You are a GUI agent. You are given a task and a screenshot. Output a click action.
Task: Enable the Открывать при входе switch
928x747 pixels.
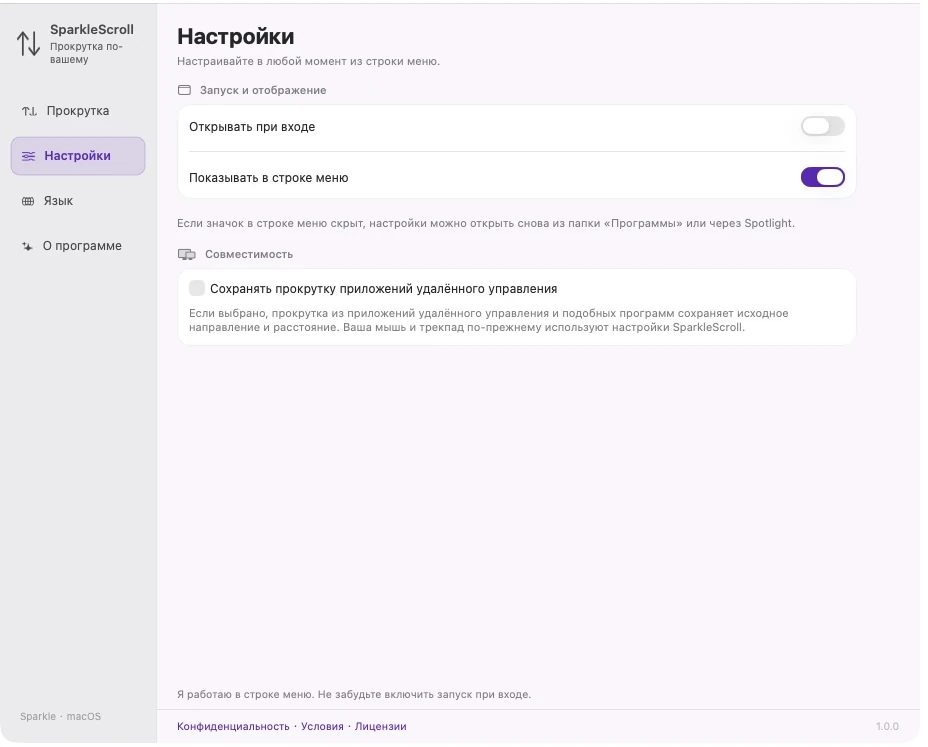(822, 127)
